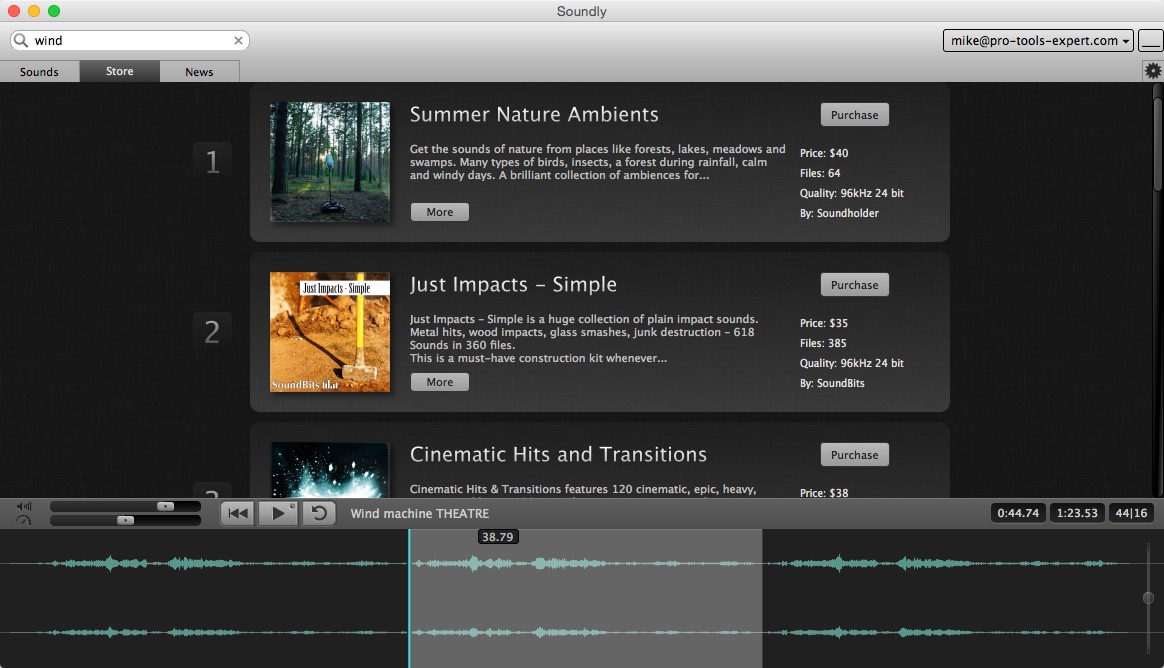The width and height of the screenshot is (1164, 668).
Task: Open the mike@pro-tools-expert.com account dropdown
Action: click(1038, 41)
